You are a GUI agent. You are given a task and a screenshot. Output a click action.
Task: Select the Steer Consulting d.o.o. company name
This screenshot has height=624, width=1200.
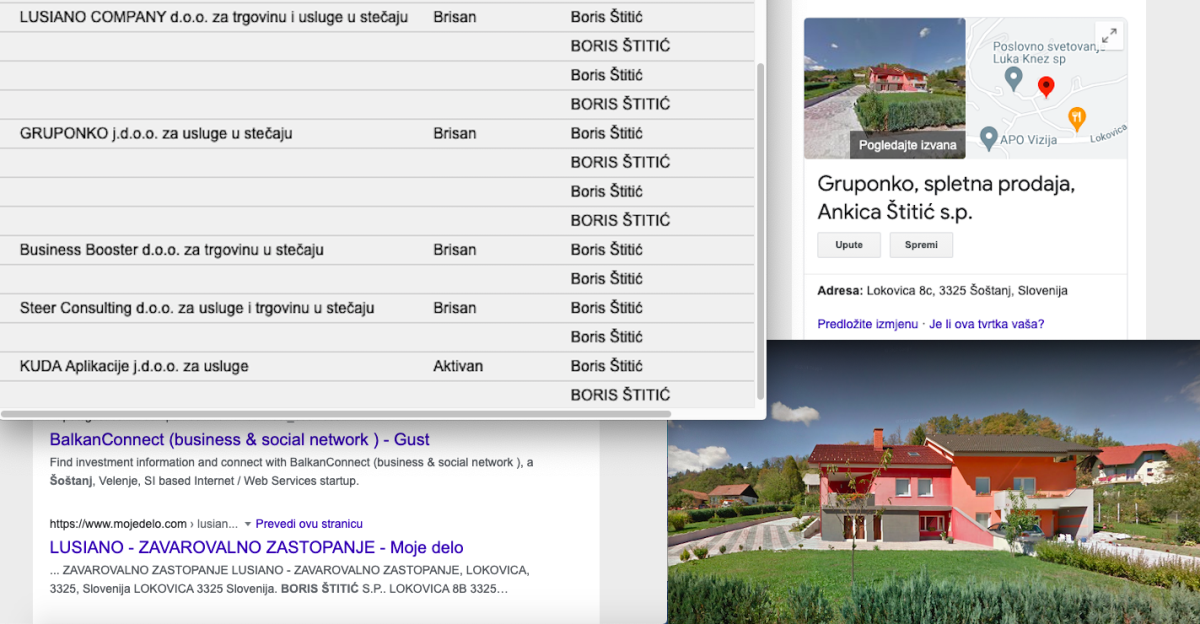(x=197, y=308)
